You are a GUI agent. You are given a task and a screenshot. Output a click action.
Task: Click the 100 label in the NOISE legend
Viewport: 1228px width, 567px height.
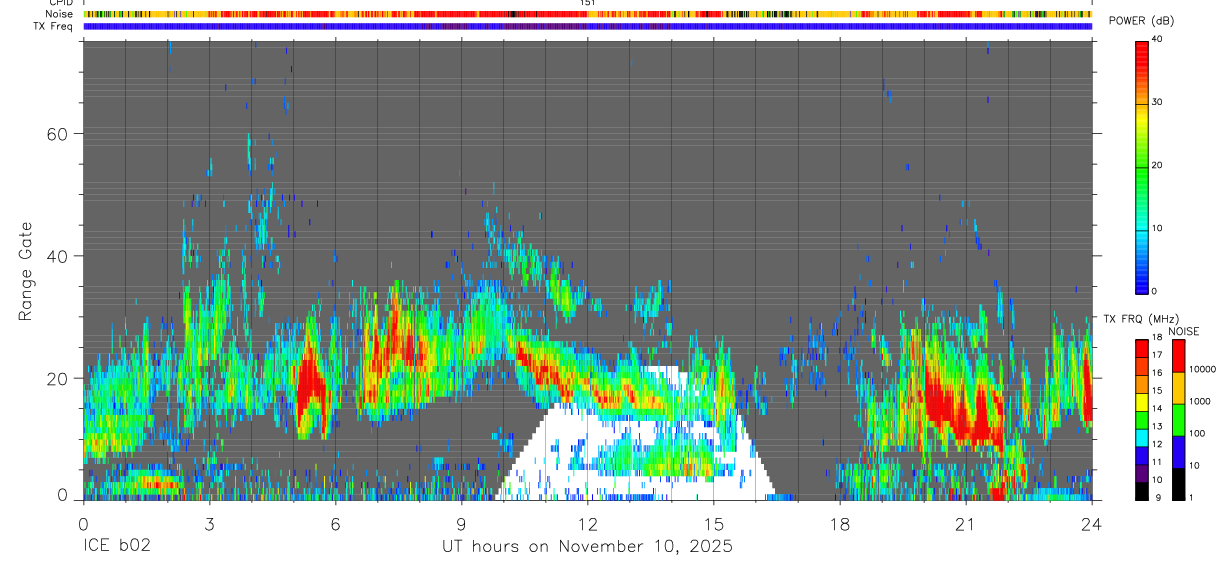click(1197, 433)
